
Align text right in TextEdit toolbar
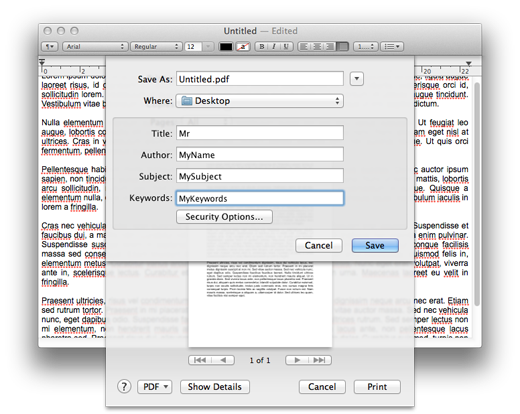pyautogui.click(x=329, y=46)
